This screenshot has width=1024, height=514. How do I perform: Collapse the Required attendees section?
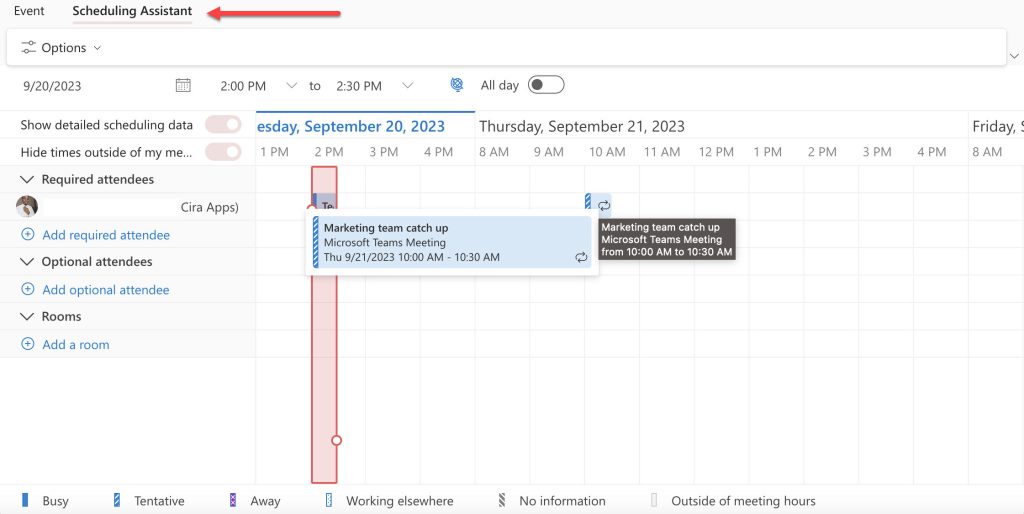(x=28, y=180)
